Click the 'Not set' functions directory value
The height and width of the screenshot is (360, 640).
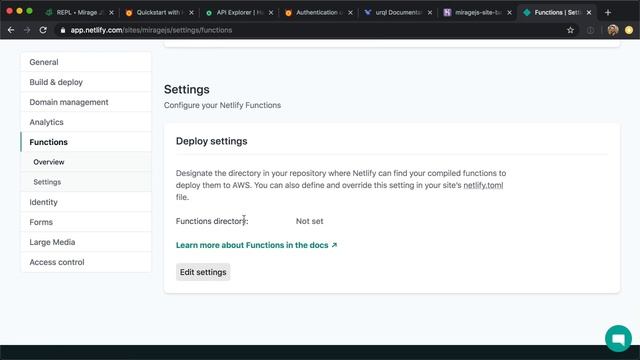[309, 221]
